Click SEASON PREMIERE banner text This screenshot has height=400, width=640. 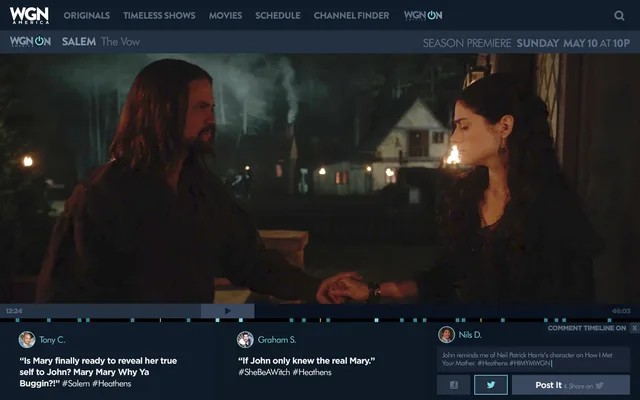[x=467, y=43]
